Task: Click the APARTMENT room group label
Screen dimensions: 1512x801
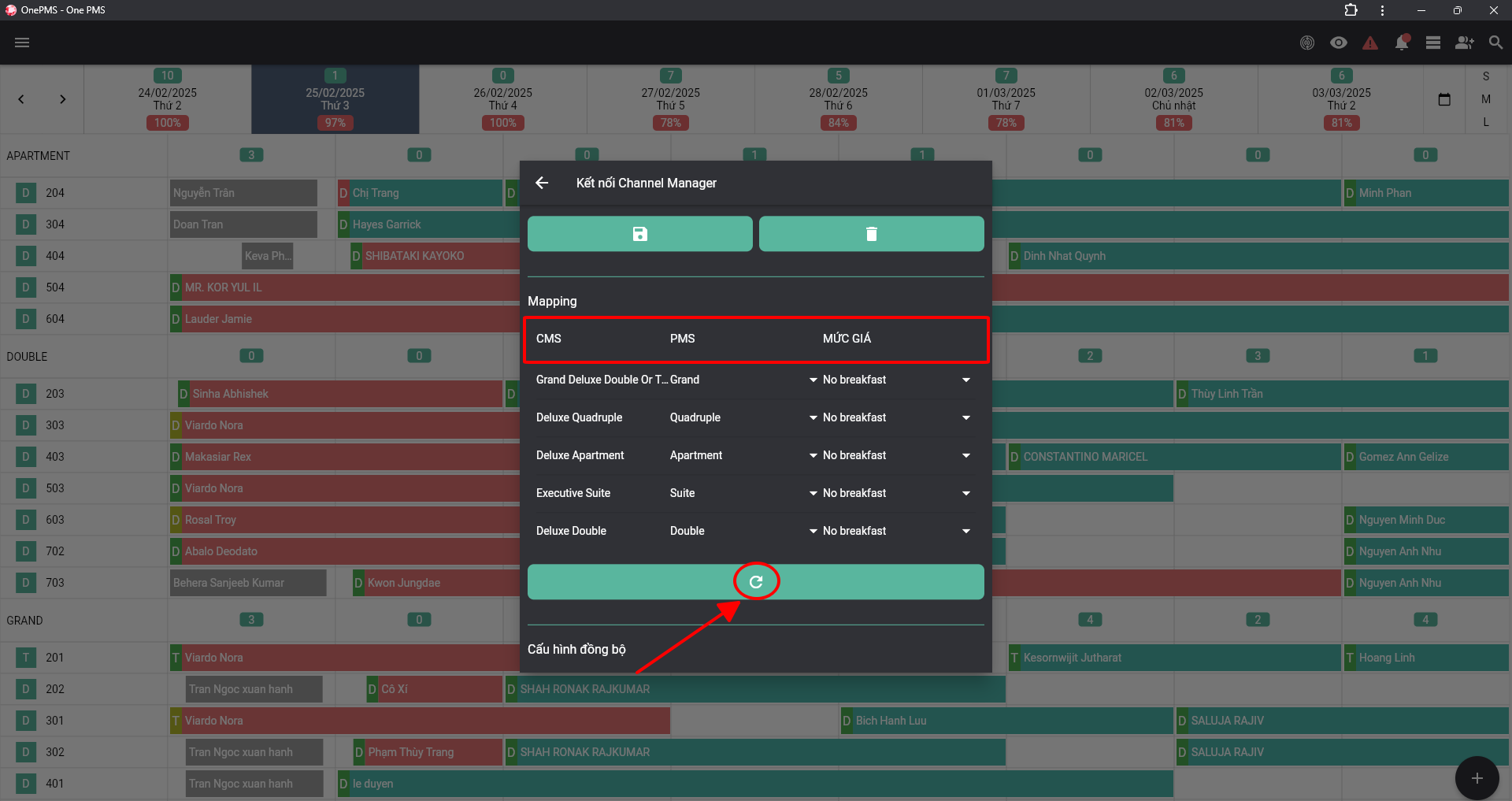Action: [x=39, y=156]
